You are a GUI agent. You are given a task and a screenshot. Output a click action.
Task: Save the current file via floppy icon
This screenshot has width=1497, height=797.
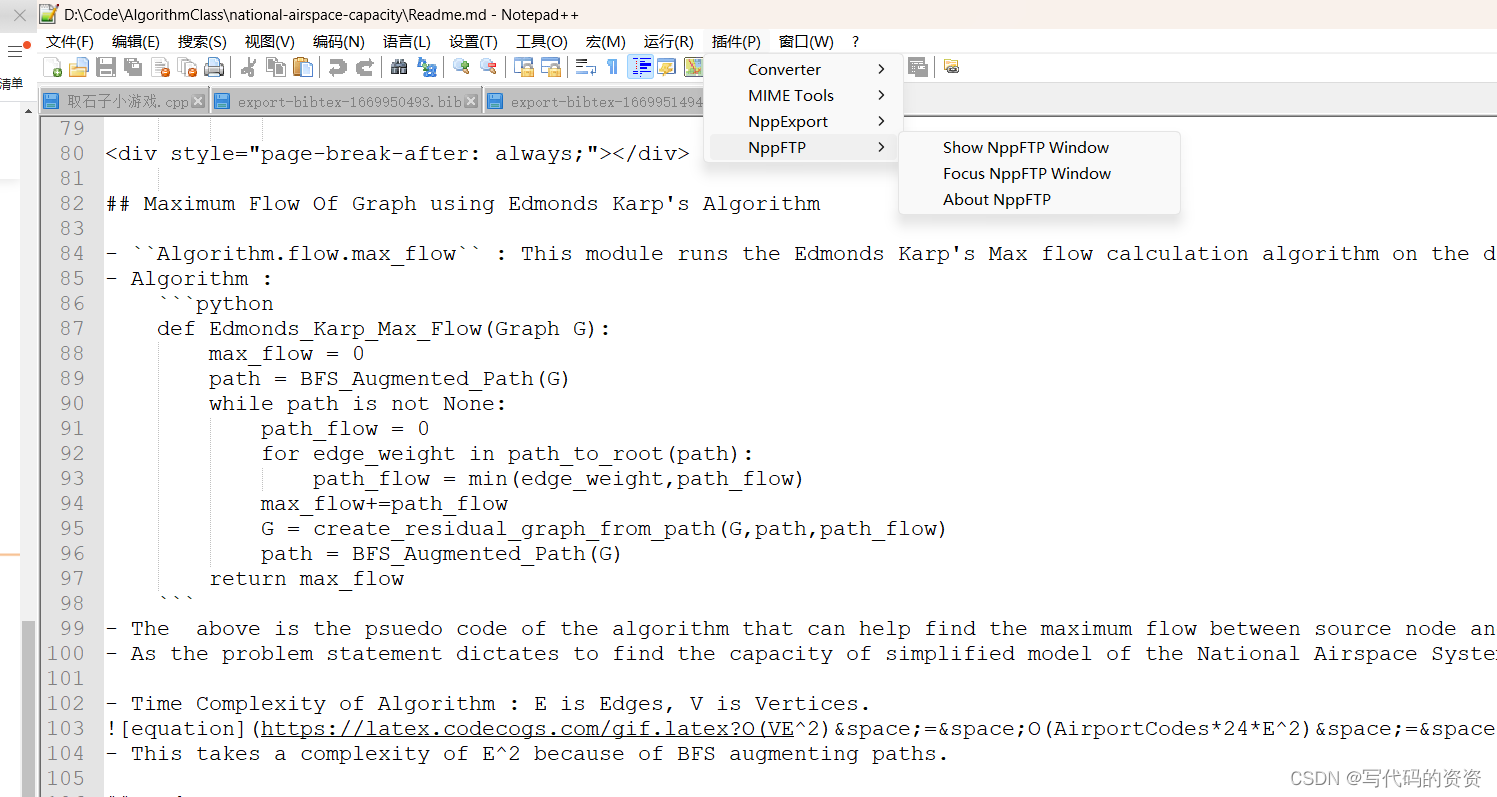pyautogui.click(x=106, y=67)
